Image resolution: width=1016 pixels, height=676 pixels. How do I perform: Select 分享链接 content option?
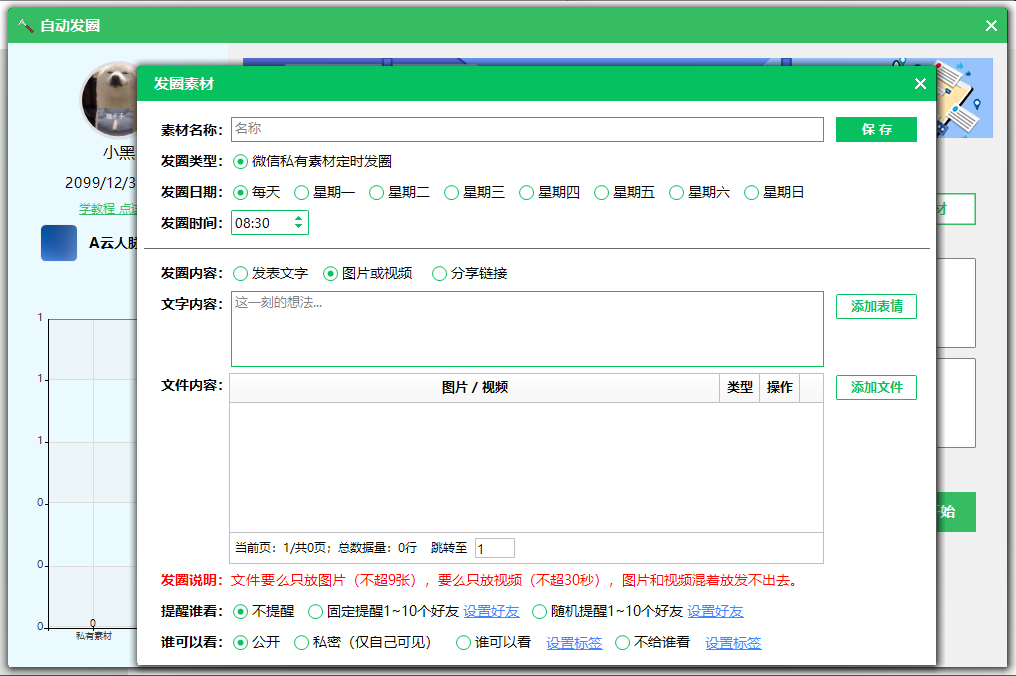click(x=439, y=272)
